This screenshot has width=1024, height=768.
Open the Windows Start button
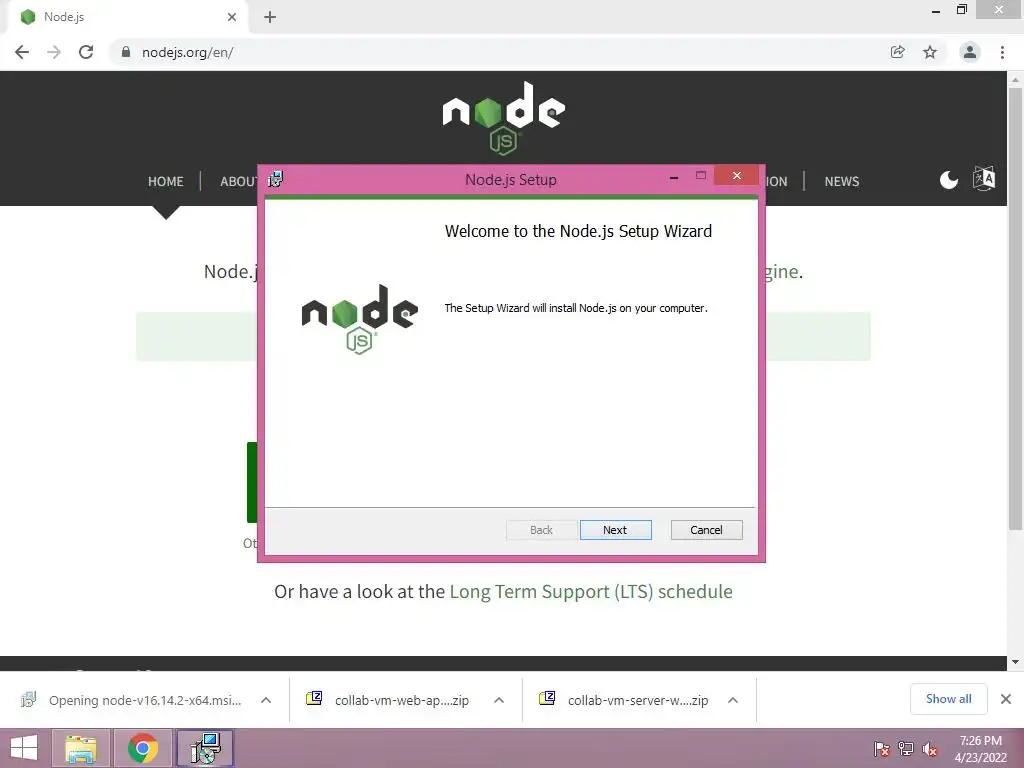pos(24,748)
